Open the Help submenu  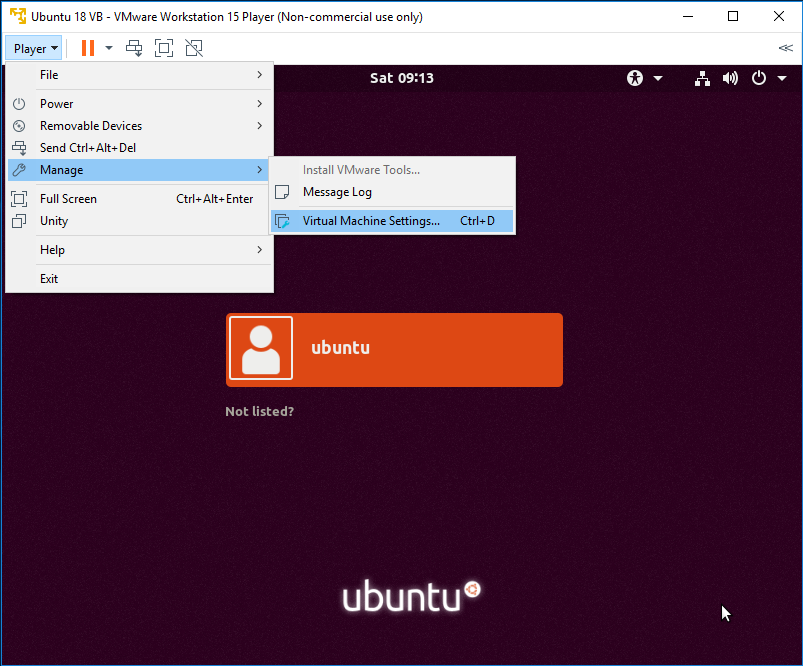139,249
